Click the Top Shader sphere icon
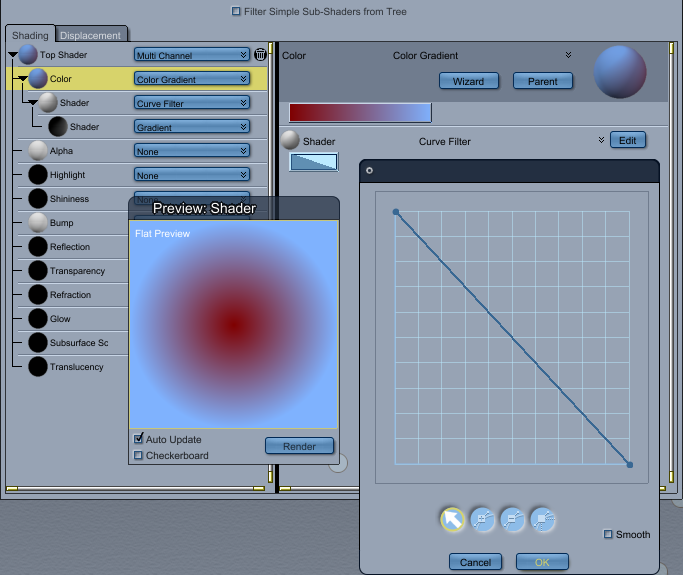 pyautogui.click(x=28, y=54)
